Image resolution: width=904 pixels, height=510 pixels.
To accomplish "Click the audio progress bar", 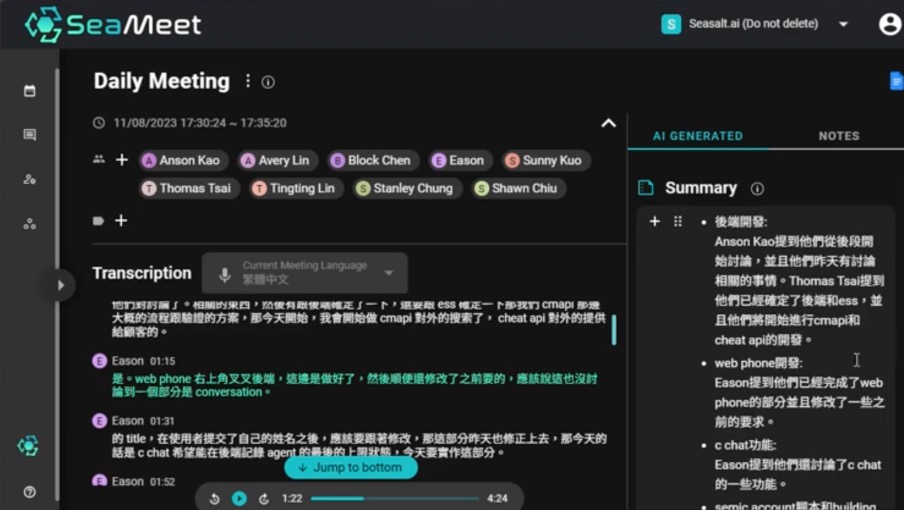I will 394,498.
